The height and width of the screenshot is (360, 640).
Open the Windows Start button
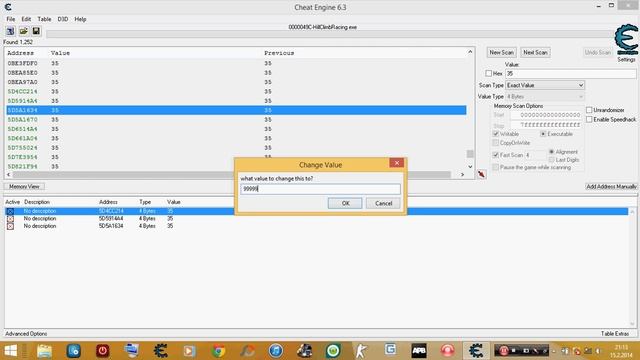11,351
